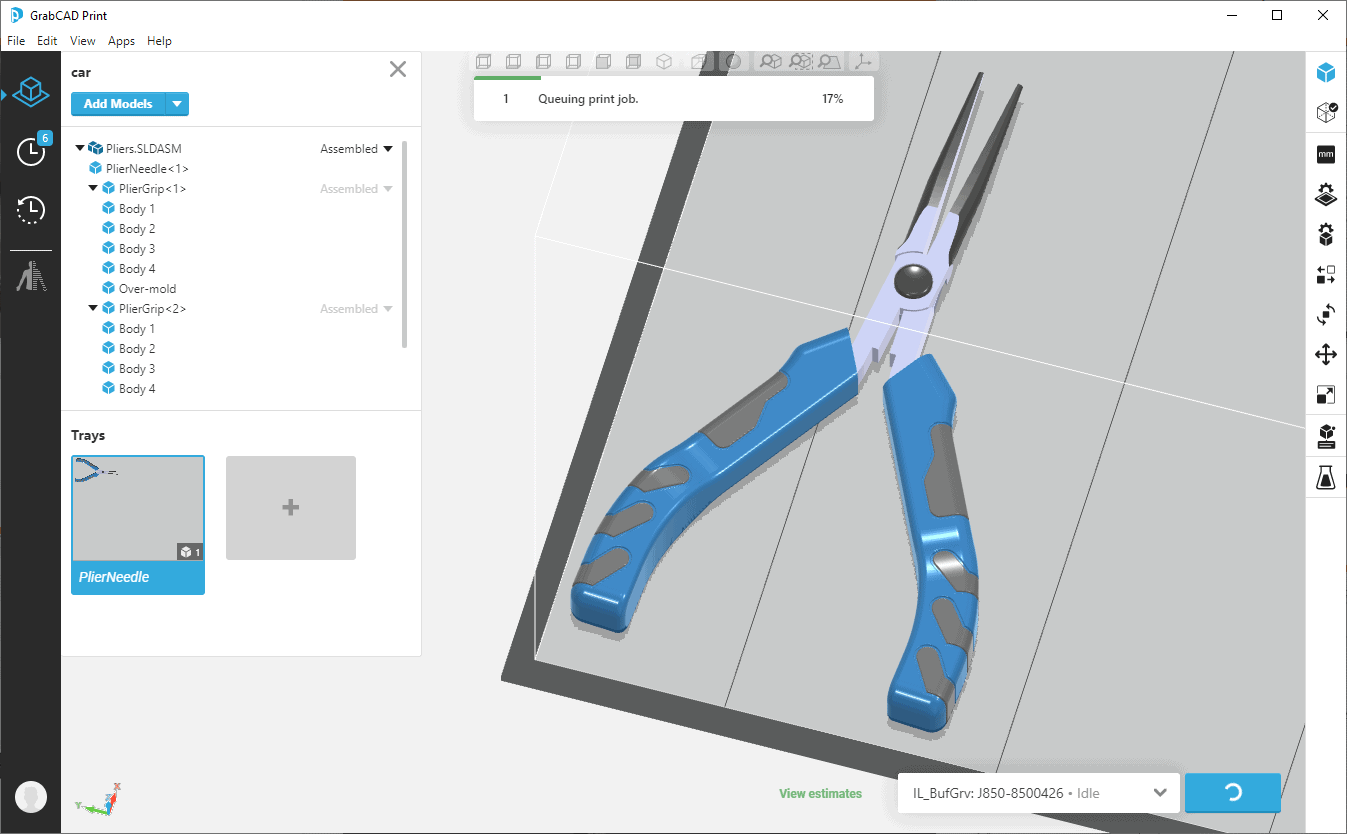Select the Arrange models tool
The height and width of the screenshot is (834, 1347).
tap(1326, 275)
